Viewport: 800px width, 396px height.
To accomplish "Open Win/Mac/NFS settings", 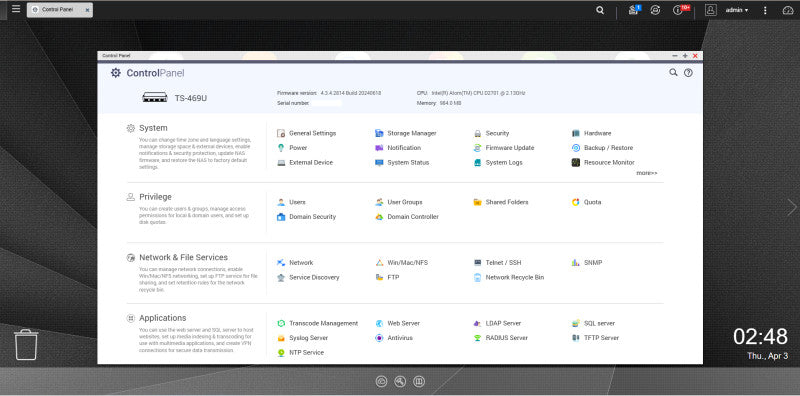I will [402, 263].
